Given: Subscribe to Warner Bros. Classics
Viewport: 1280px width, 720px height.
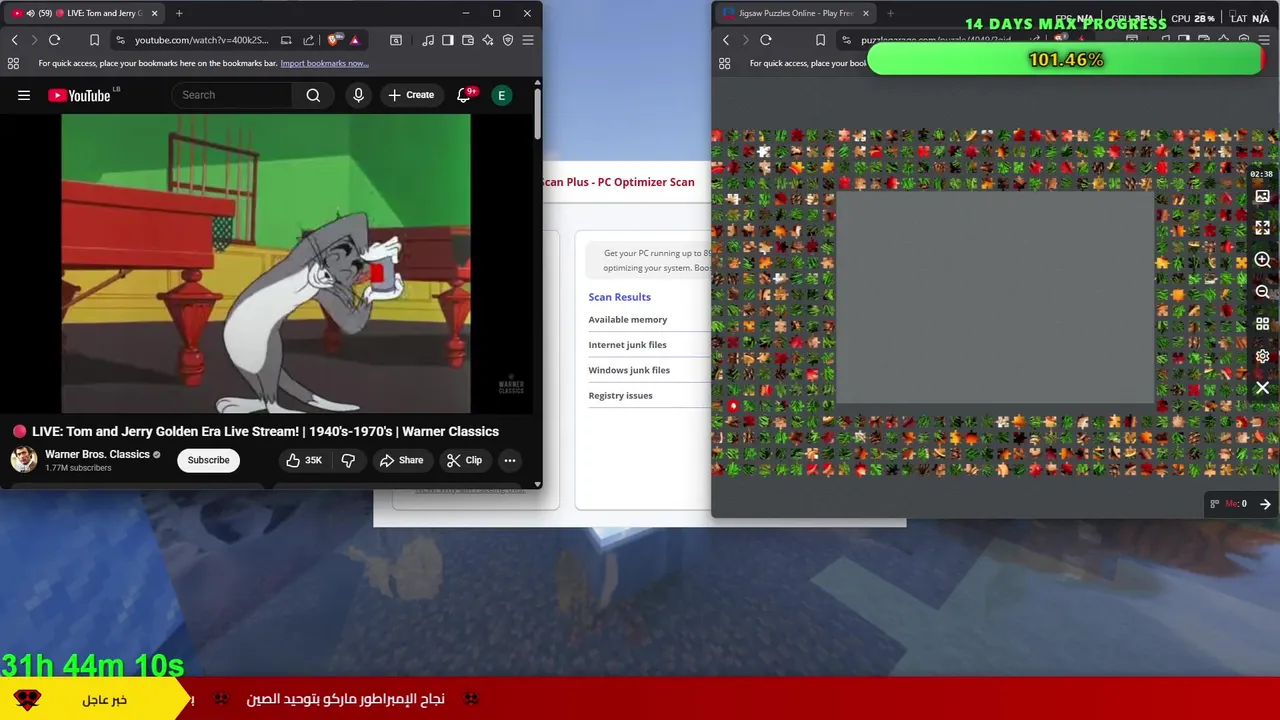Looking at the screenshot, I should pos(209,460).
